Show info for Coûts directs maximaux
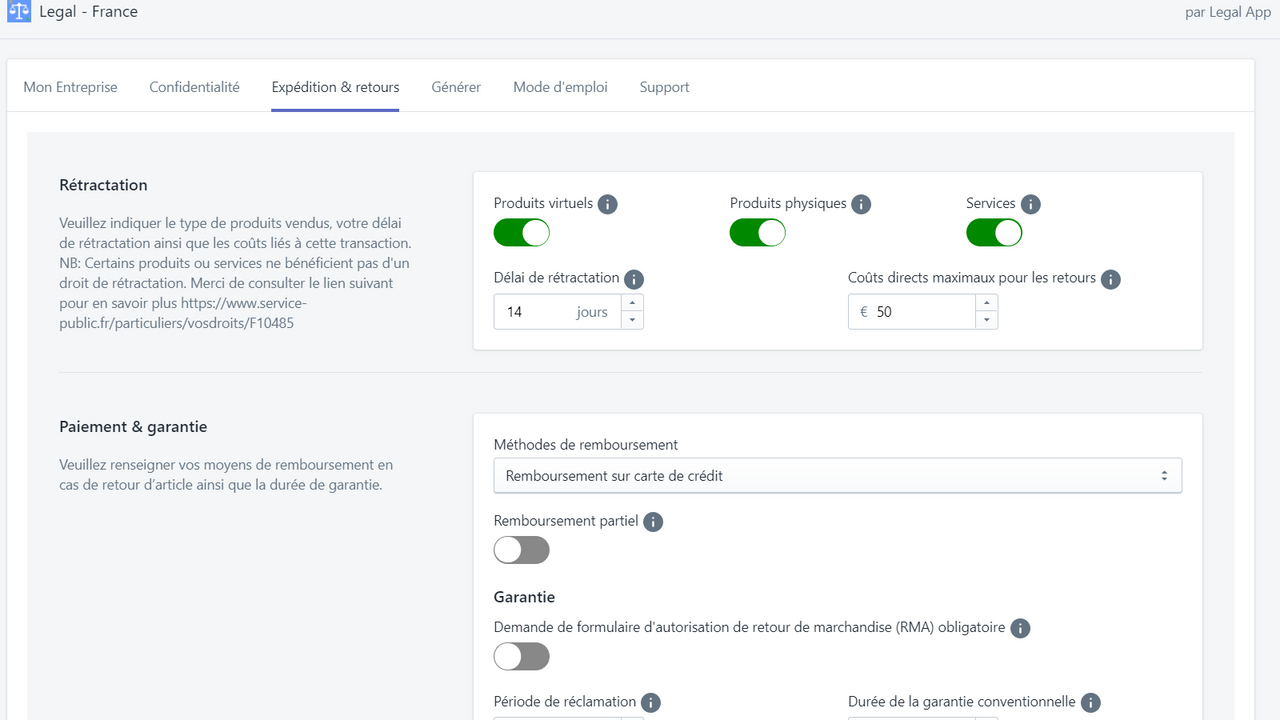The width and height of the screenshot is (1280, 720). pyautogui.click(x=1111, y=279)
